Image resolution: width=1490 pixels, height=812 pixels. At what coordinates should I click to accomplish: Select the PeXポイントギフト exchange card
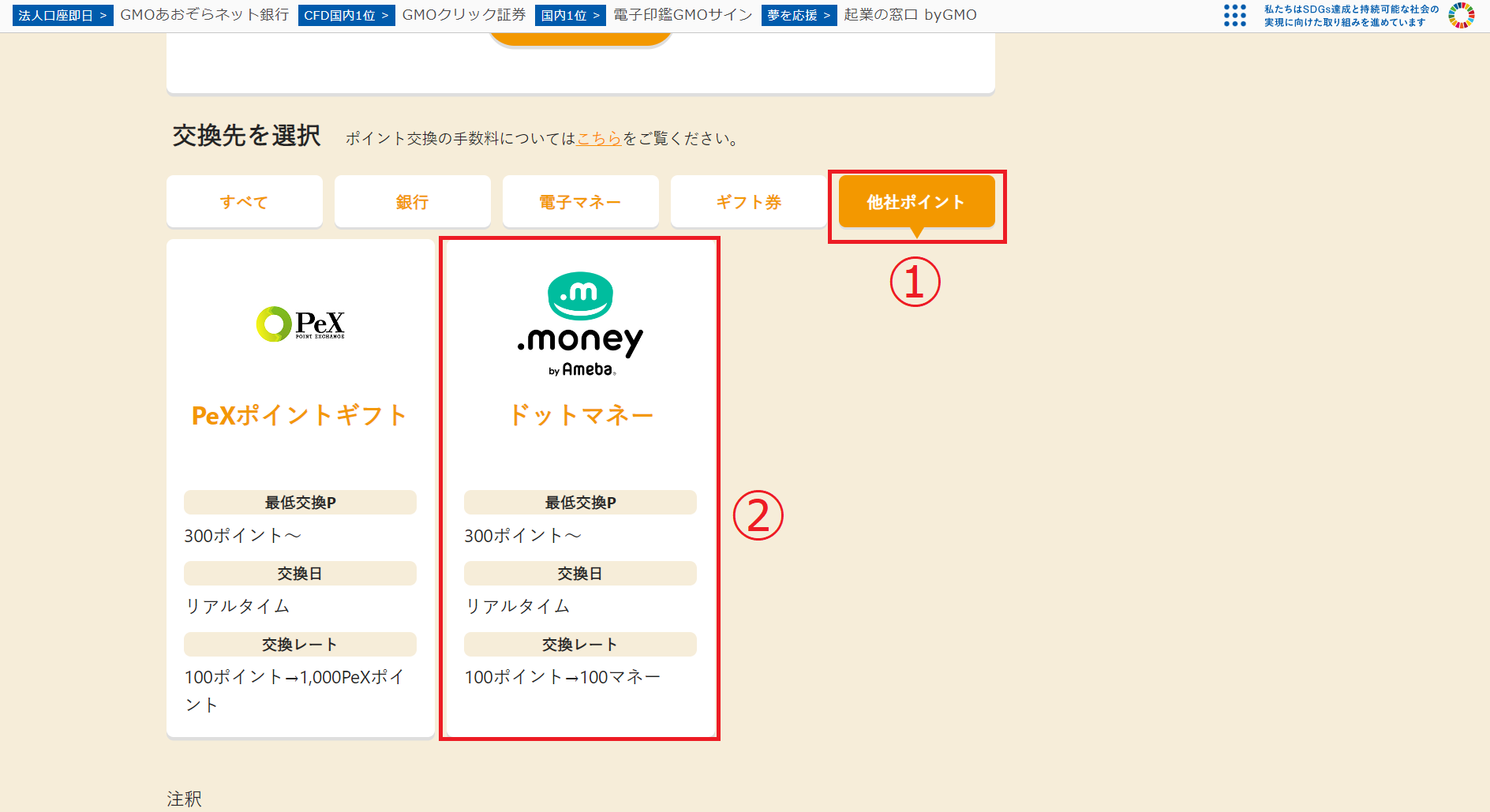(x=299, y=489)
